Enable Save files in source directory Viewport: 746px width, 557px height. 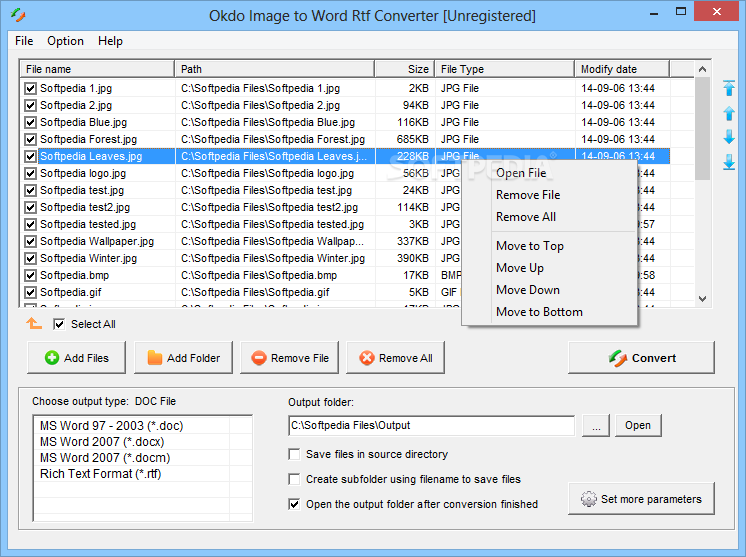coord(294,454)
